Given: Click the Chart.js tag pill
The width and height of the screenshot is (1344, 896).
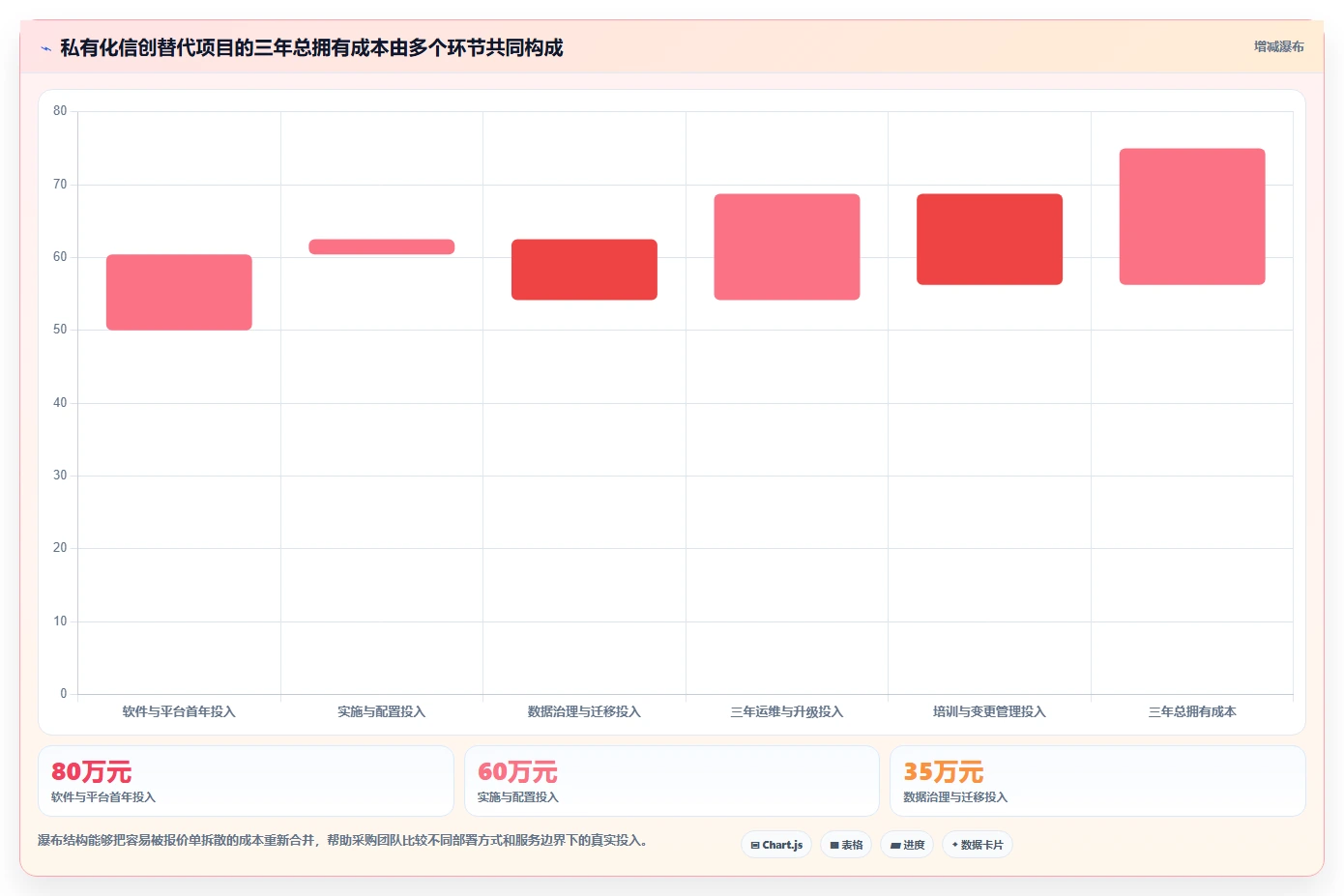Looking at the screenshot, I should (x=776, y=845).
